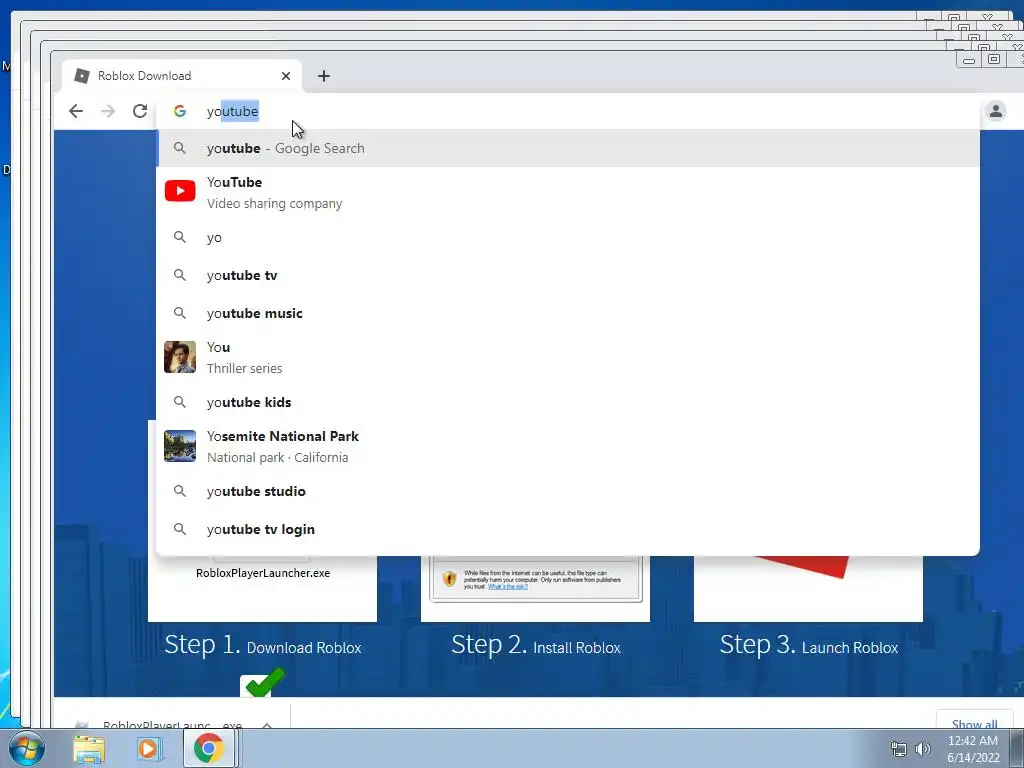This screenshot has width=1024, height=768.
Task: Select the Roblox Download tab
Action: [182, 76]
